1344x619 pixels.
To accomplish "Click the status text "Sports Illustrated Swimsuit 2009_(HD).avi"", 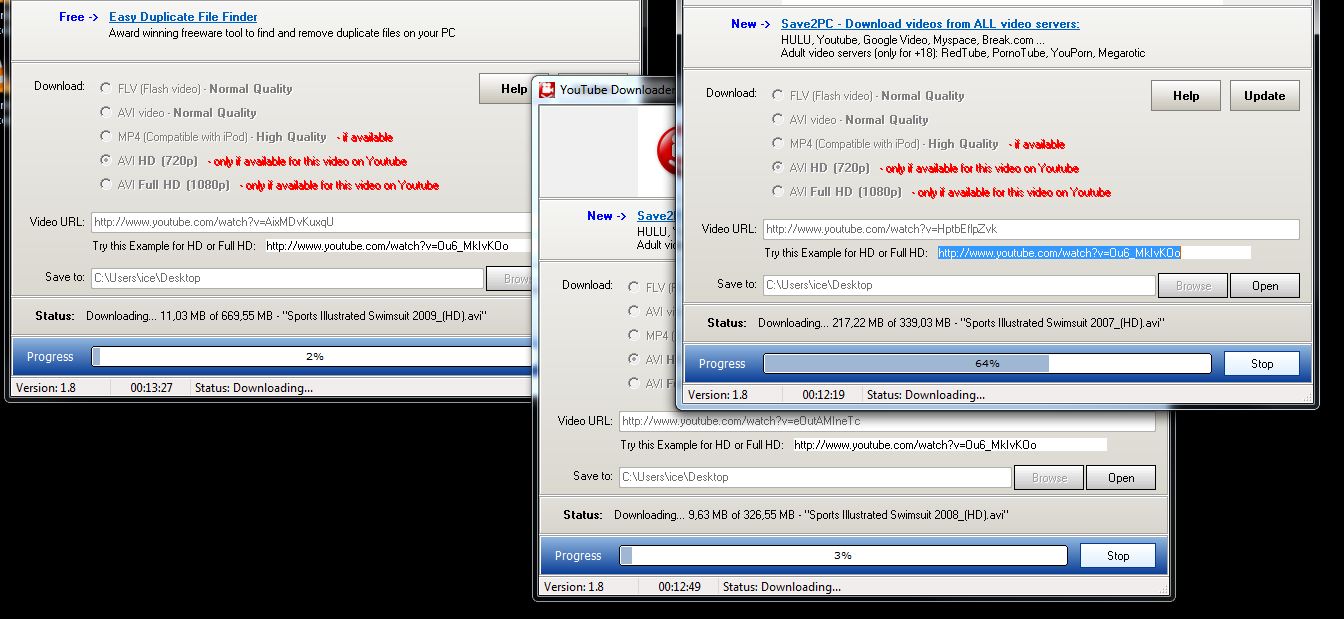I will pyautogui.click(x=385, y=316).
